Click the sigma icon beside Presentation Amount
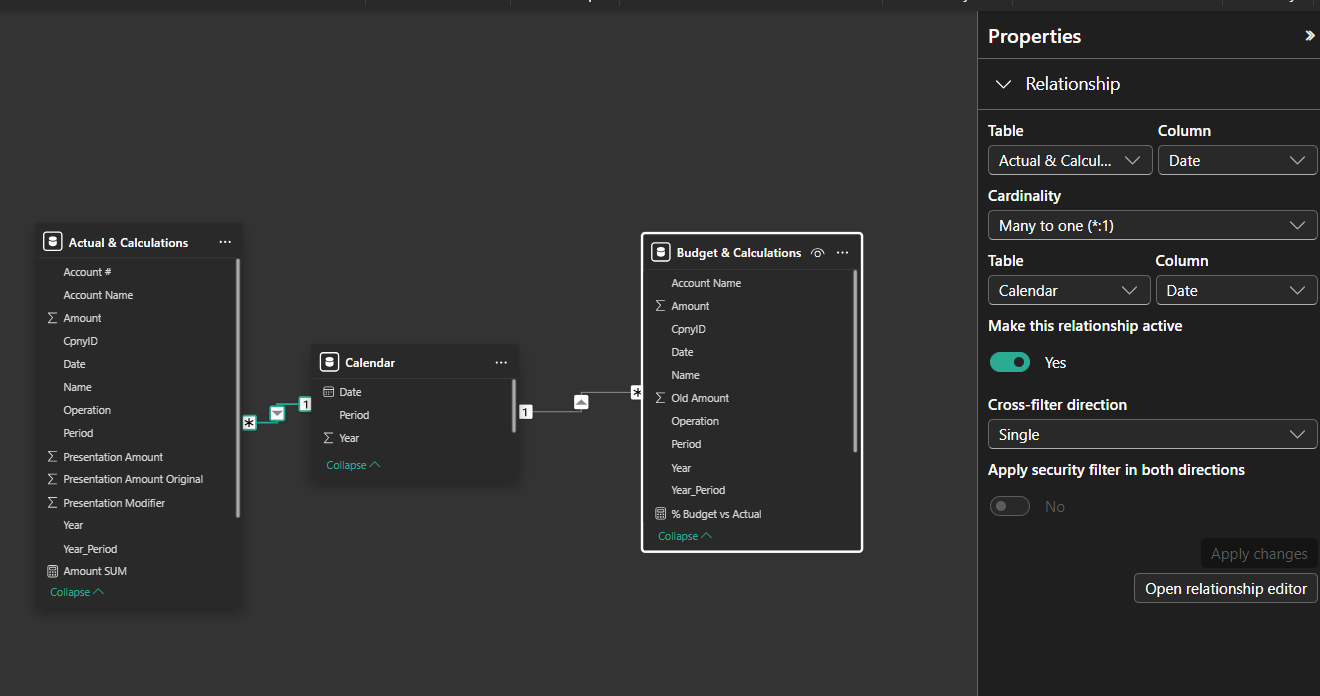The height and width of the screenshot is (696, 1320). [52, 456]
